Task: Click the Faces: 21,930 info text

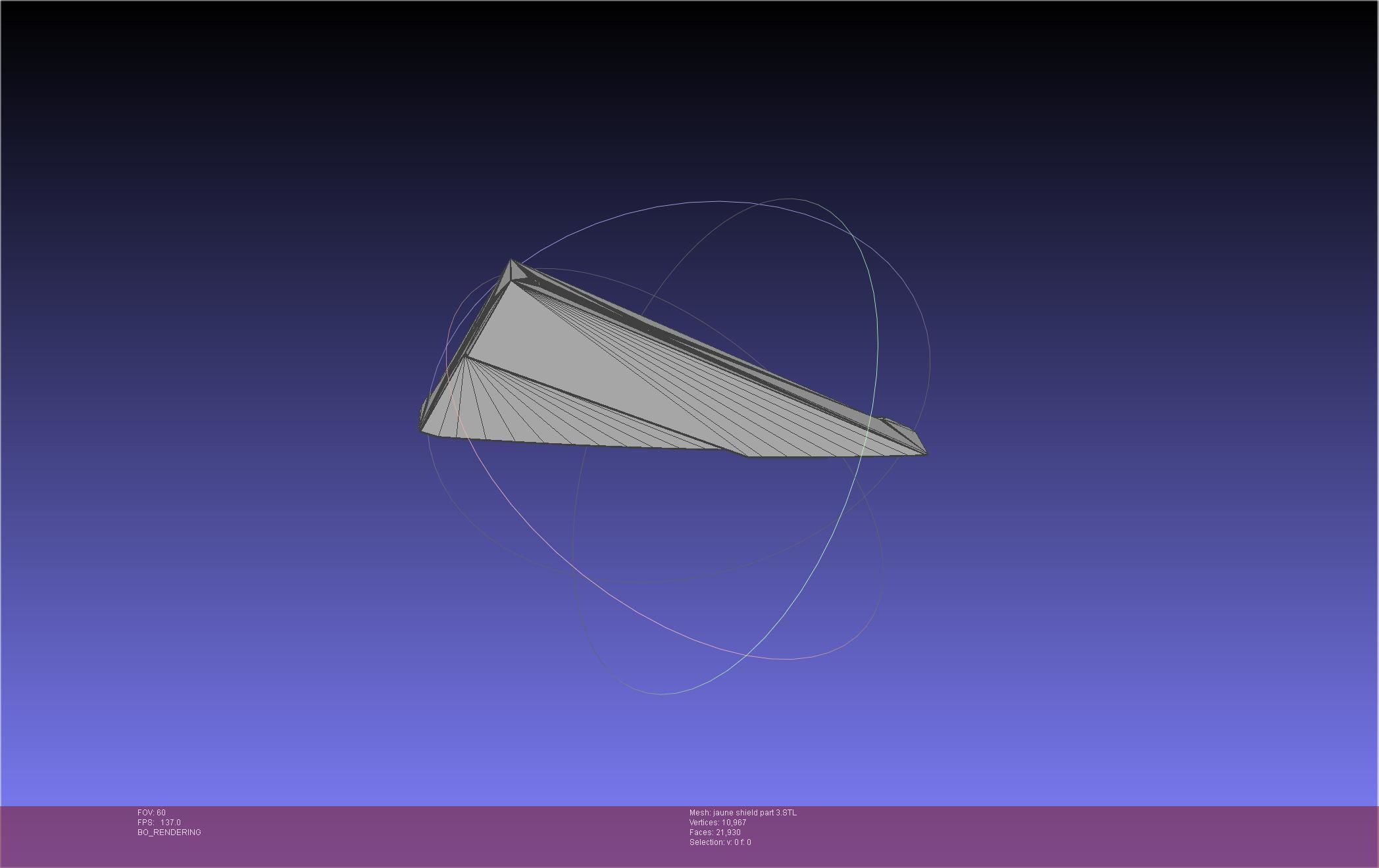Action: (x=715, y=832)
